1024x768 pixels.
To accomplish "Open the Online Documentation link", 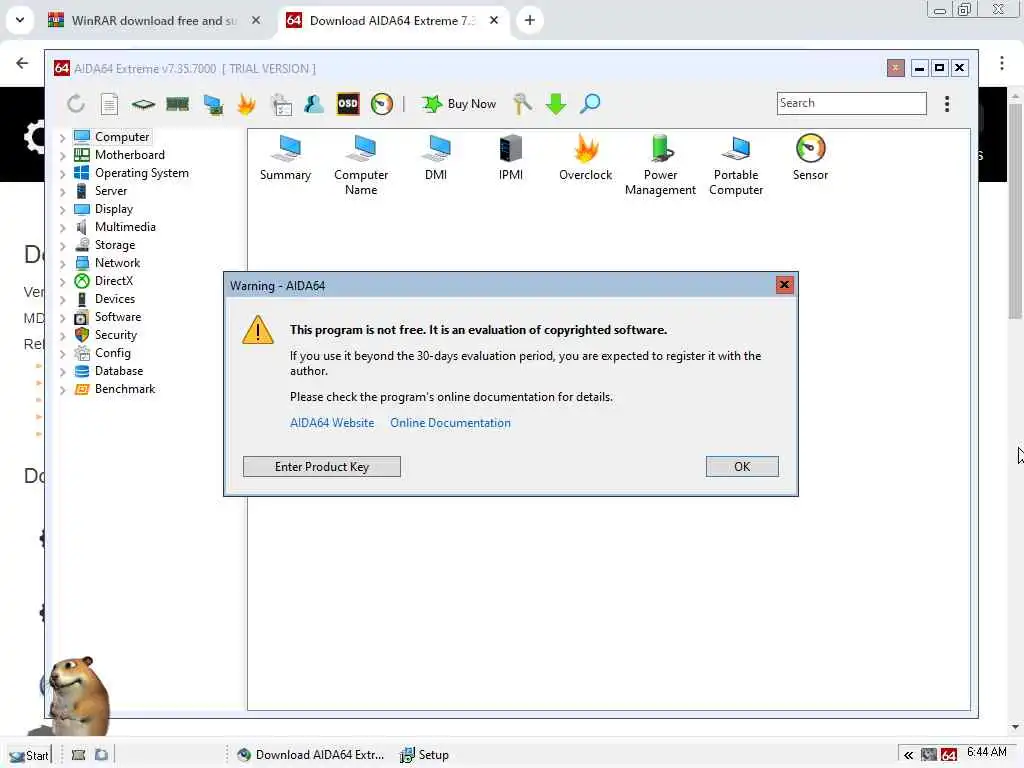I will coord(451,423).
